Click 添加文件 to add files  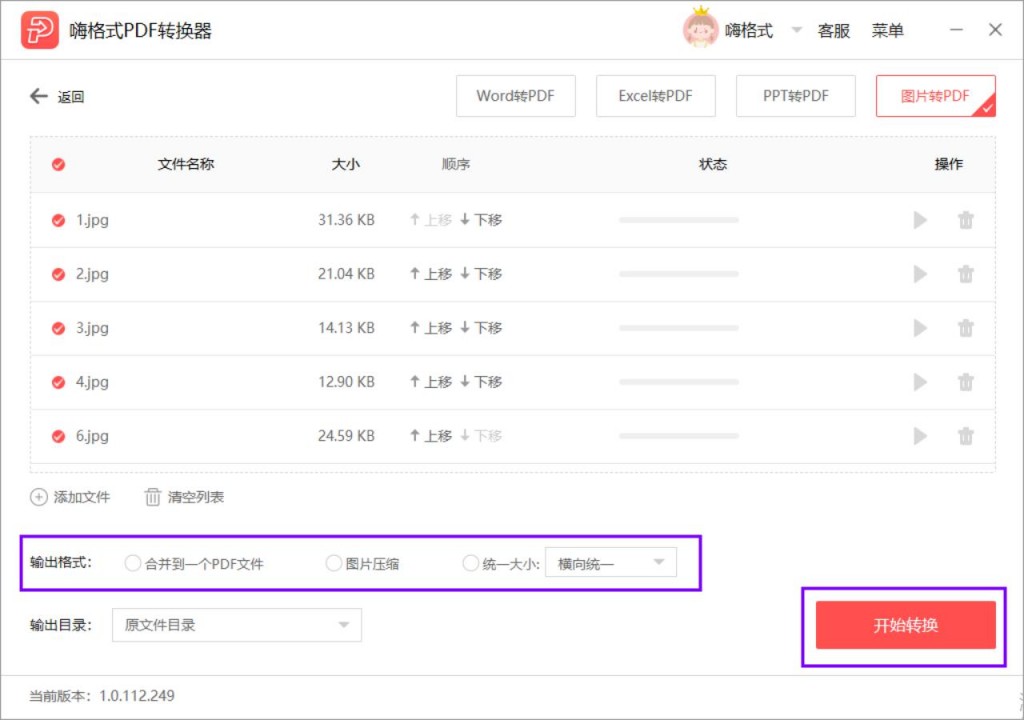(x=70, y=497)
